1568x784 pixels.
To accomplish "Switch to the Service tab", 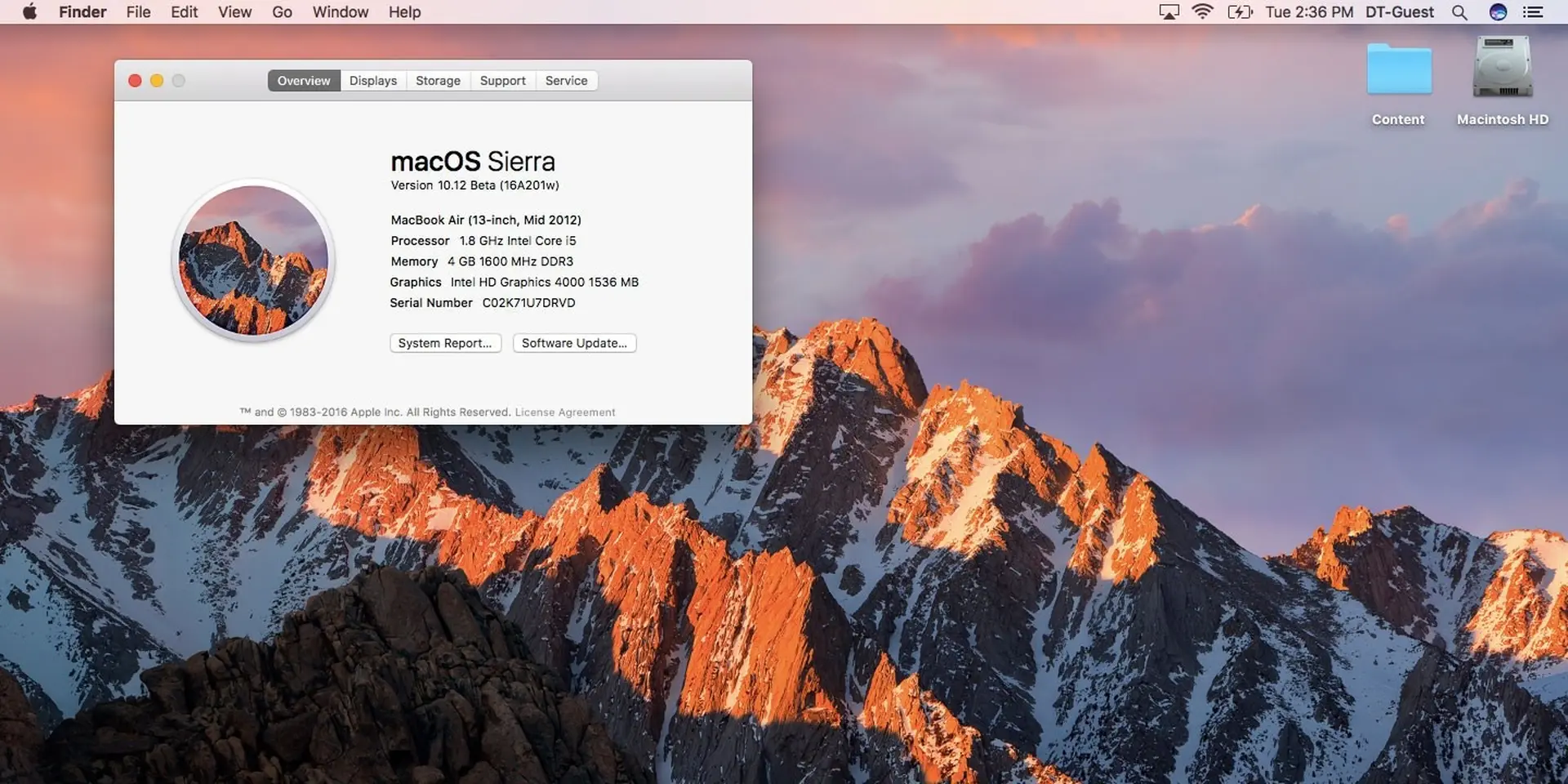I will [566, 81].
